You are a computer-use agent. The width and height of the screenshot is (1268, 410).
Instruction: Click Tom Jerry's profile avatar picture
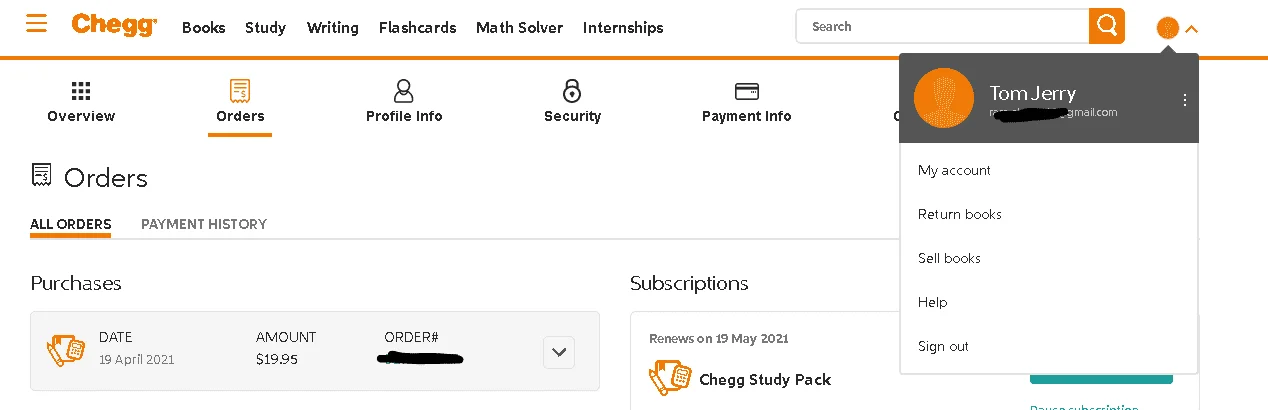(944, 98)
